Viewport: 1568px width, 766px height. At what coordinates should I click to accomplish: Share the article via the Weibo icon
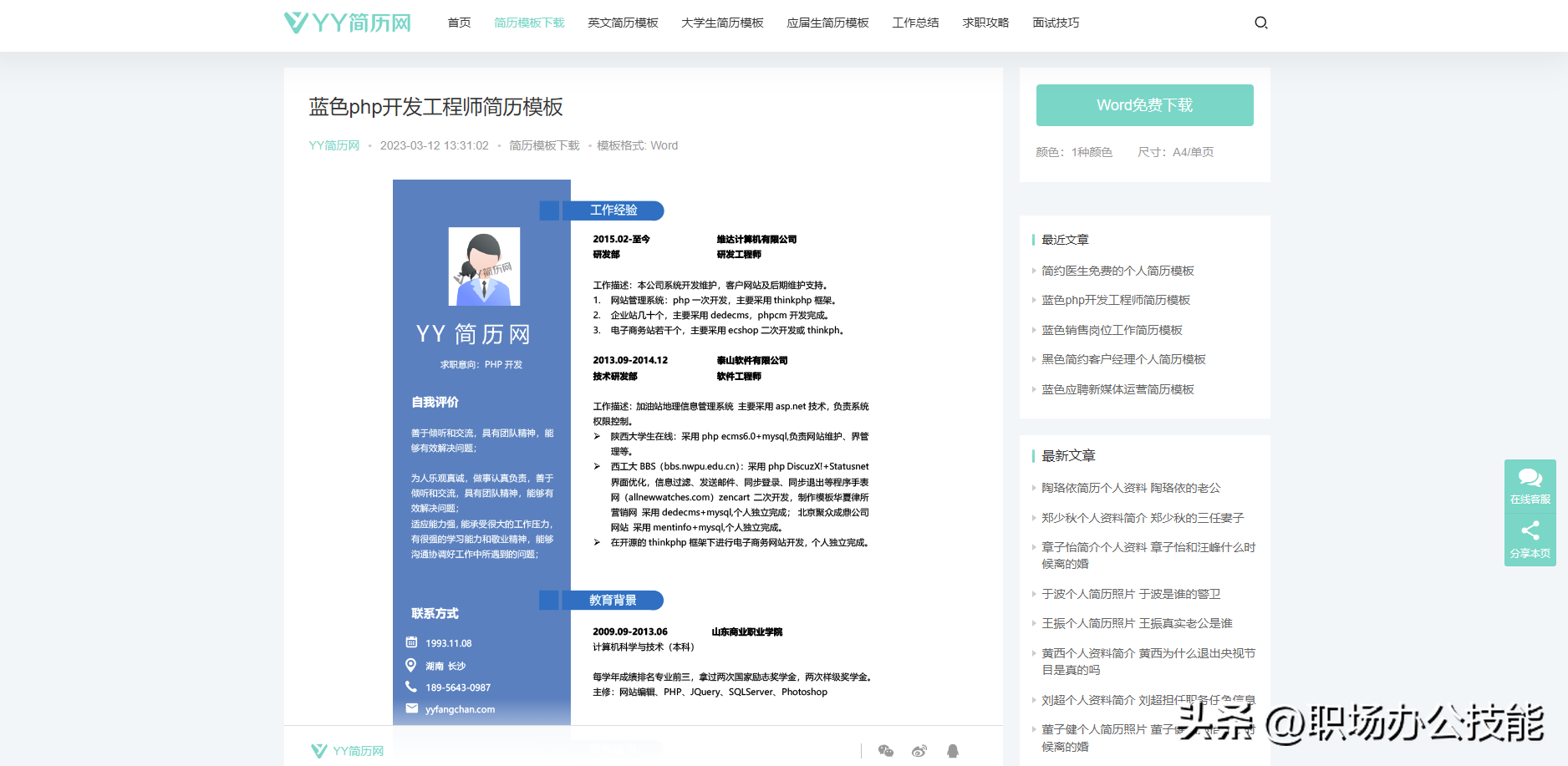919,751
